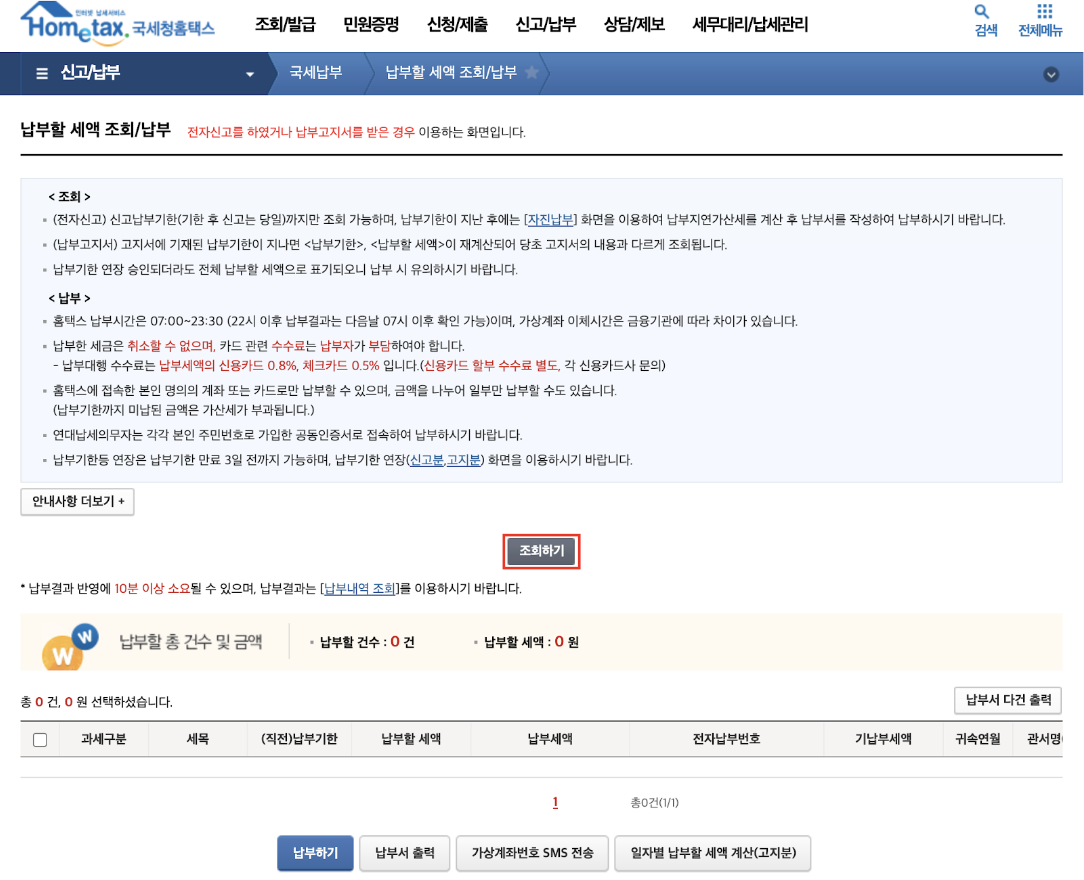Expand 안내사항 더보기 +

77,502
